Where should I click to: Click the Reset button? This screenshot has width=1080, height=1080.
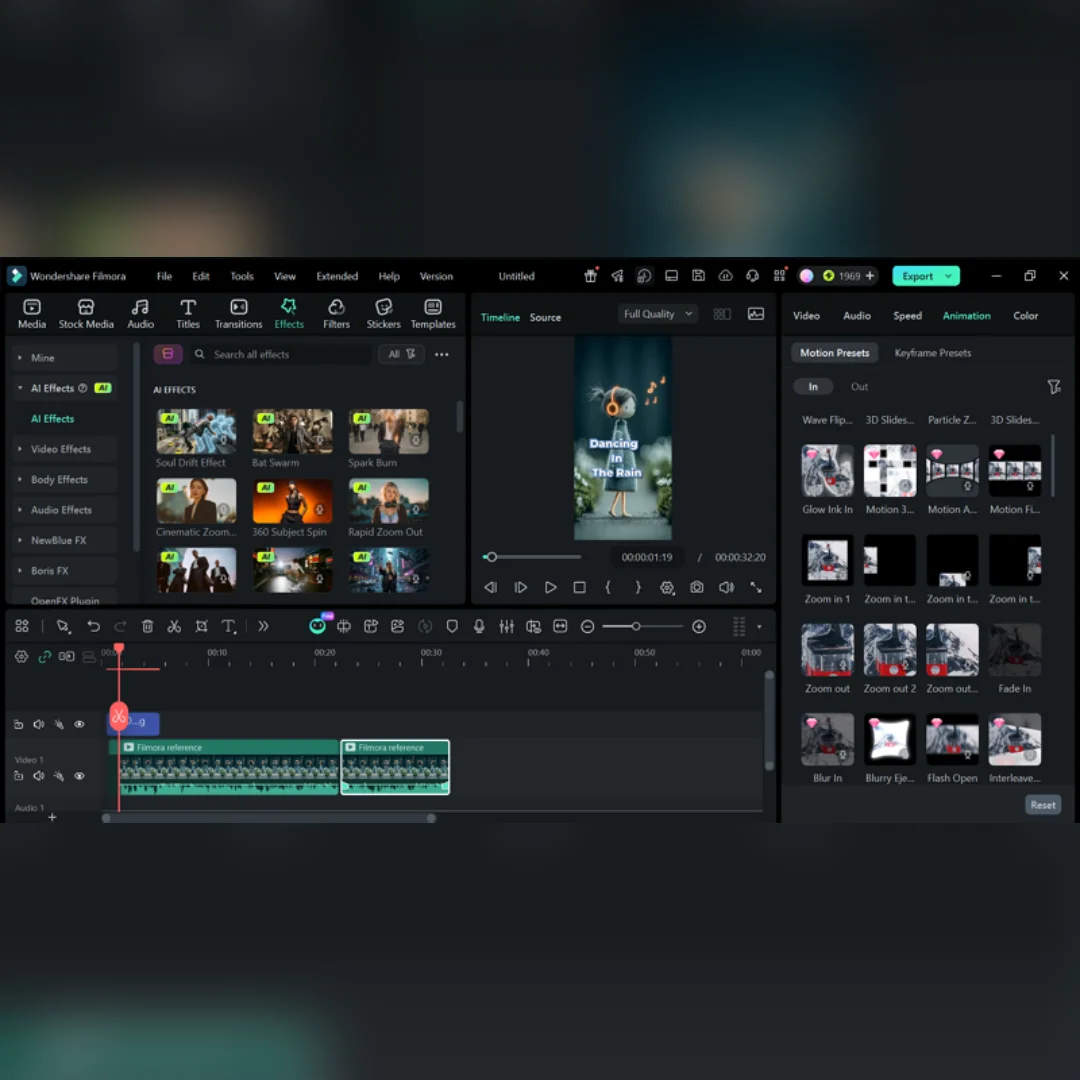point(1043,804)
